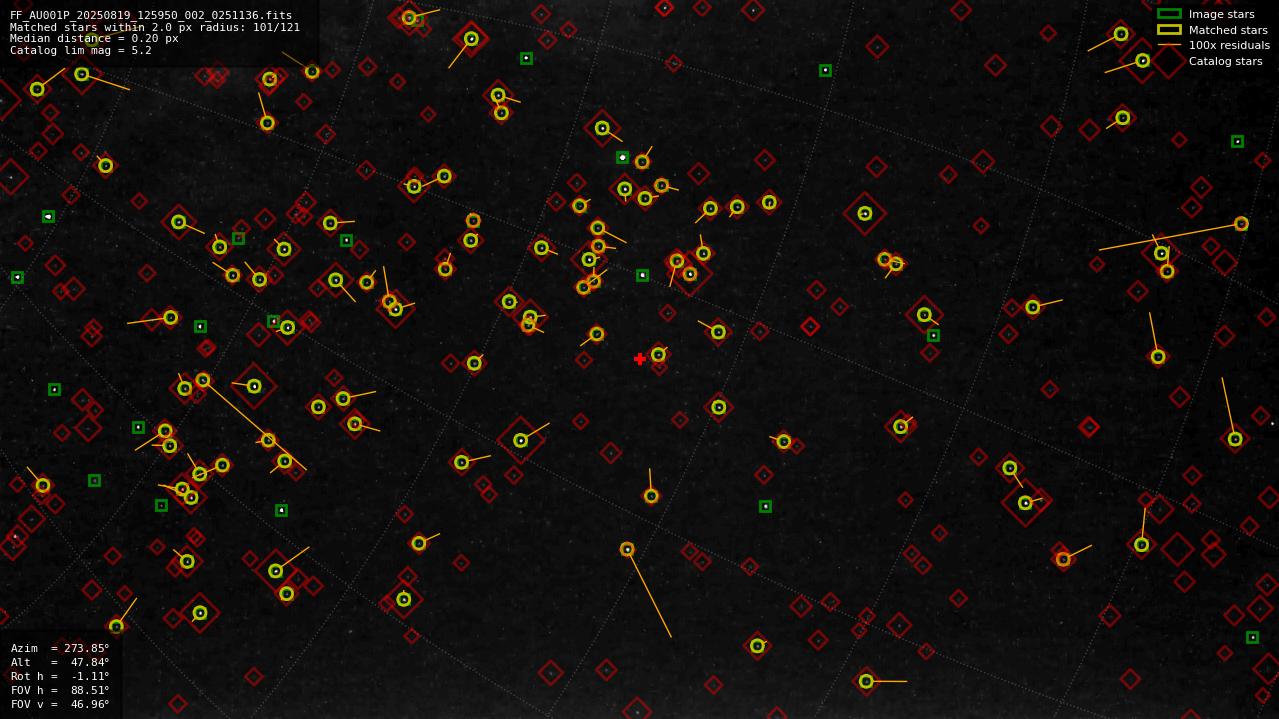Click the 'Rot h = -1.11°' readout
This screenshot has width=1279, height=719.
point(60,676)
